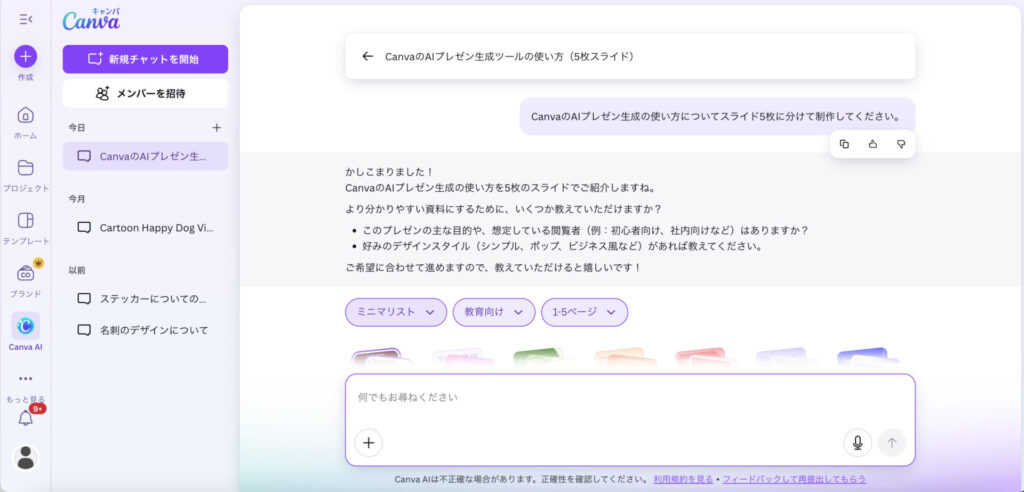The image size is (1024, 492).
Task: Click the 何でもお尋ねください message input field
Action: click(630, 398)
